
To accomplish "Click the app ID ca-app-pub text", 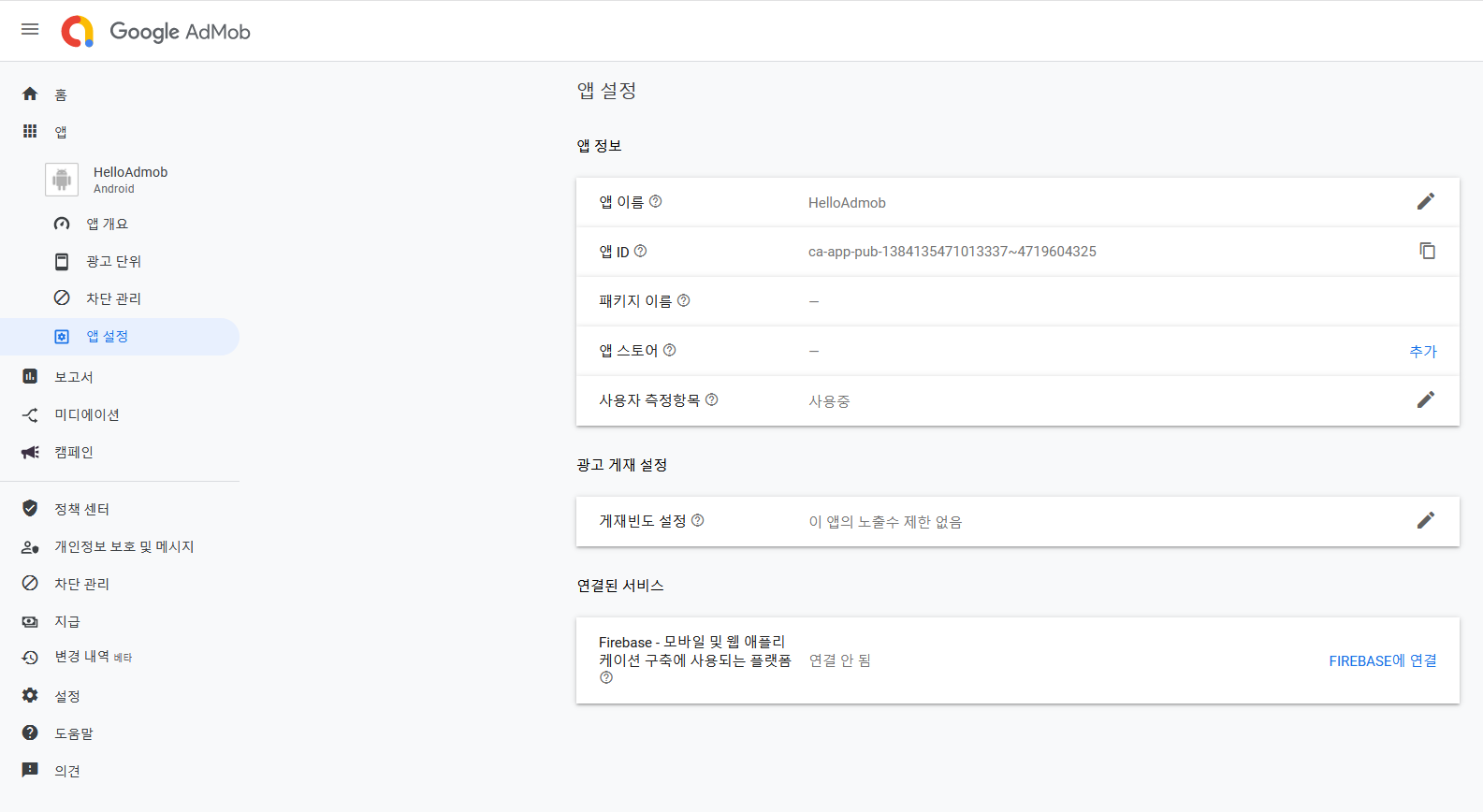I will [952, 252].
